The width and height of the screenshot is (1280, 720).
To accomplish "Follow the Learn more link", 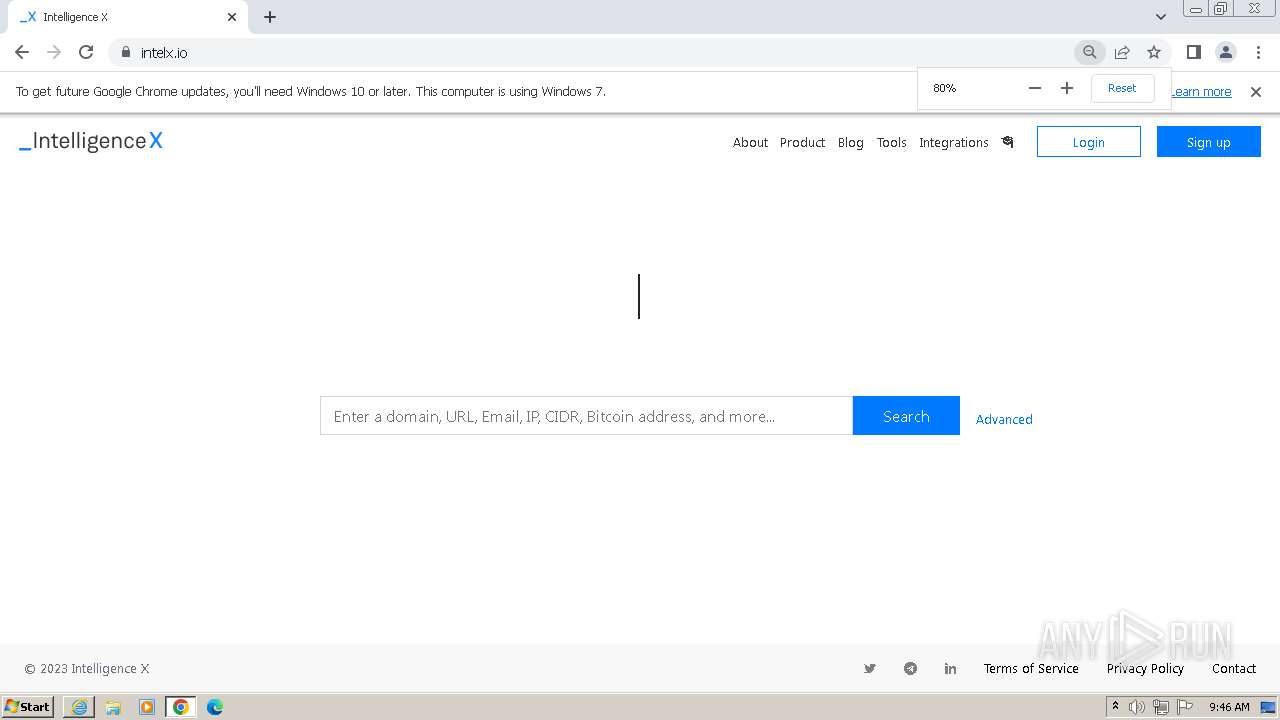I will pos(1201,92).
